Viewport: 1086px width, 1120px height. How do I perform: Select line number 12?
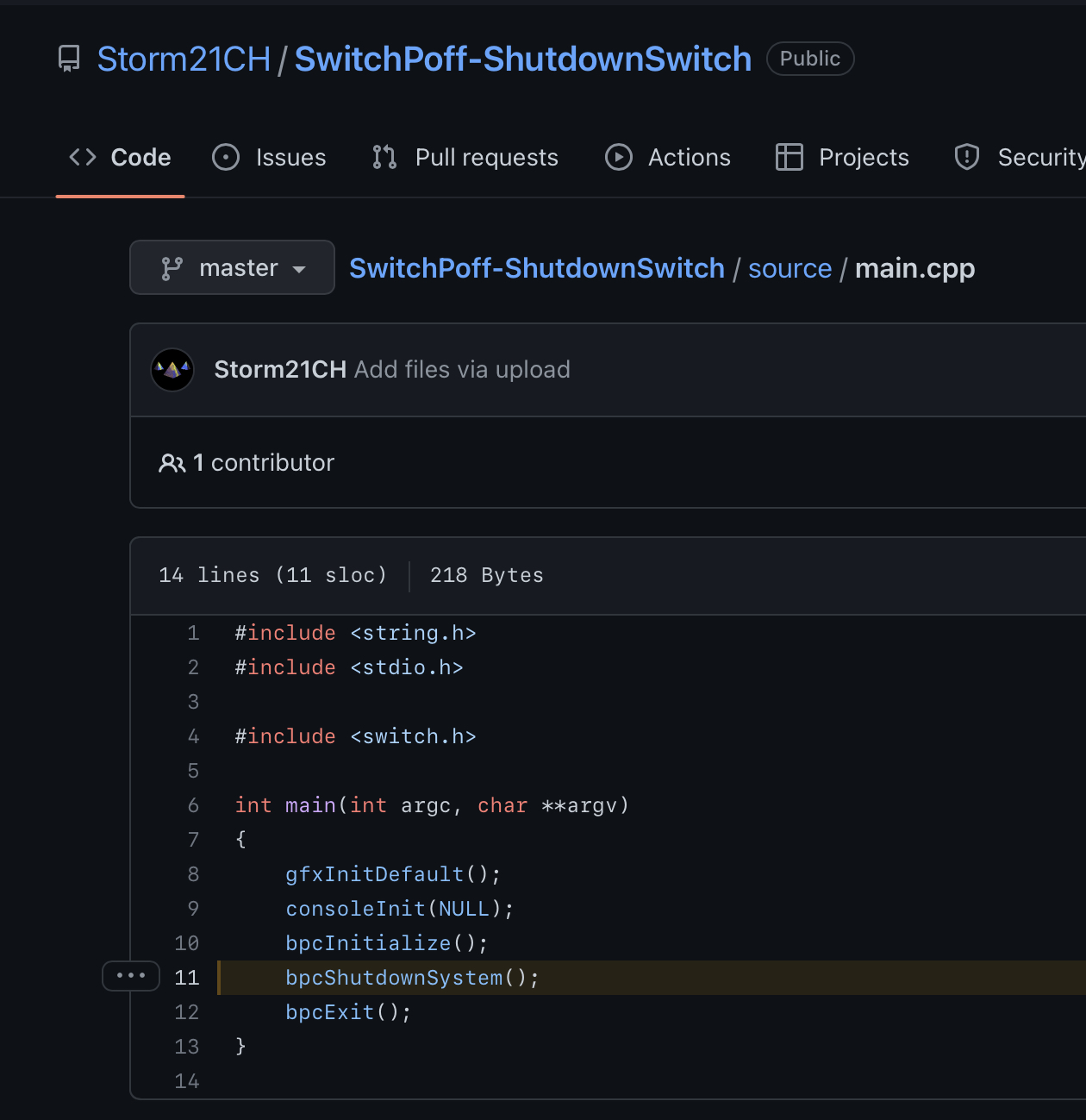(187, 1012)
